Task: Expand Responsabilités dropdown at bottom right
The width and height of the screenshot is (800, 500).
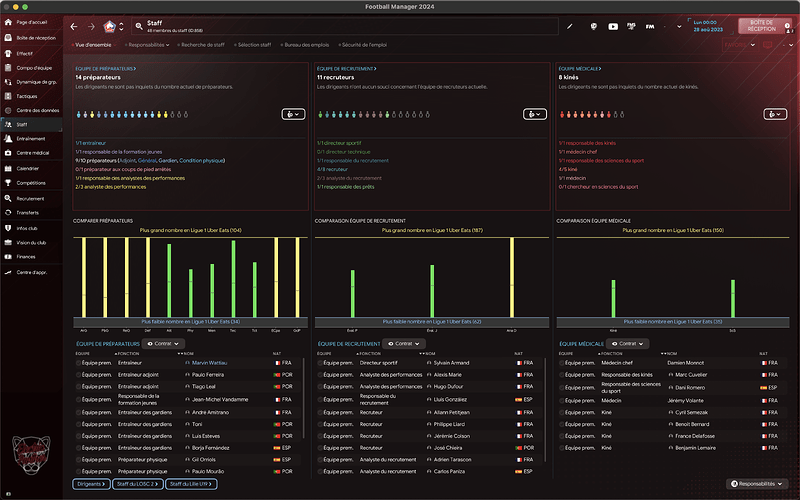Action: [757, 484]
